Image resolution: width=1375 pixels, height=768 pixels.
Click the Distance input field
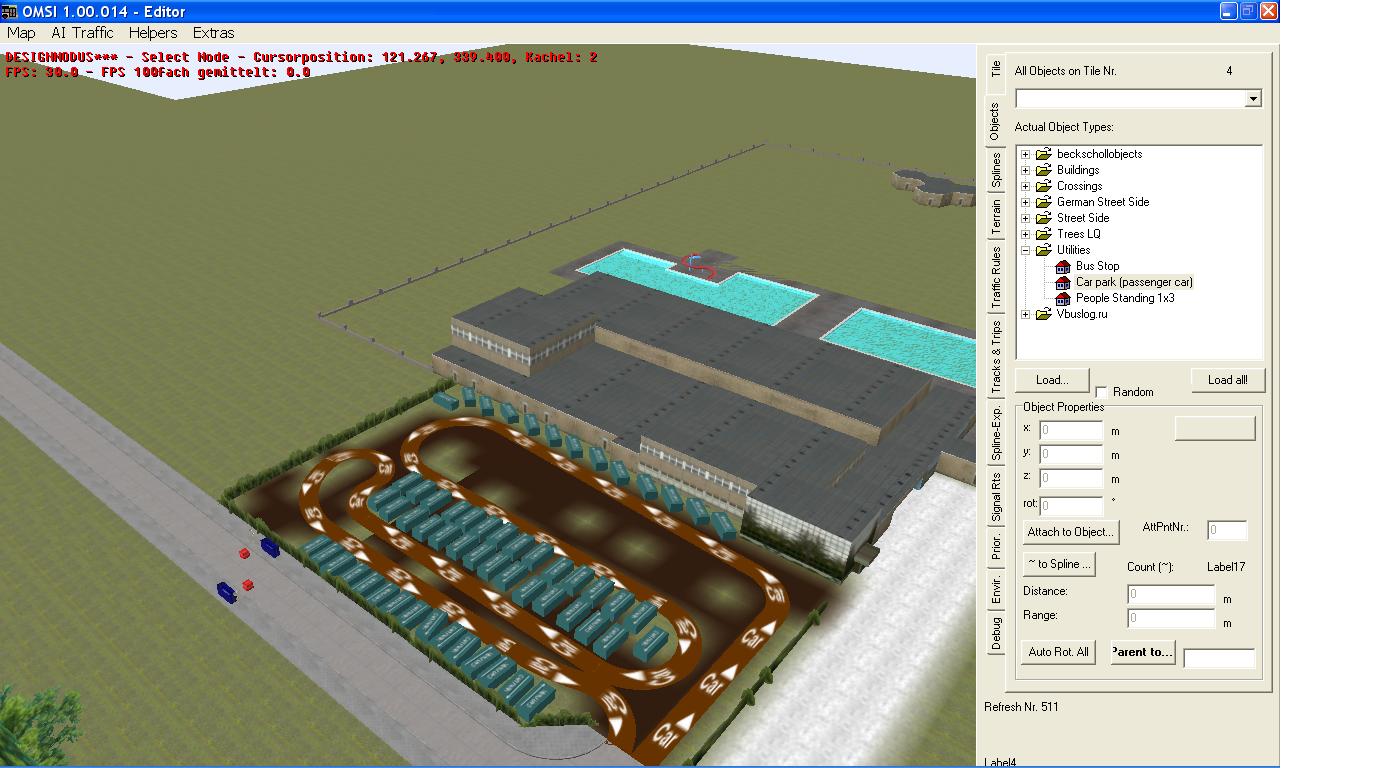tap(1170, 594)
